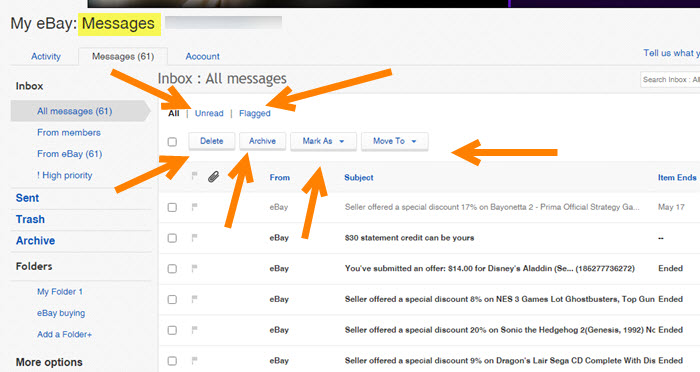Go to the Account tab

click(x=202, y=56)
